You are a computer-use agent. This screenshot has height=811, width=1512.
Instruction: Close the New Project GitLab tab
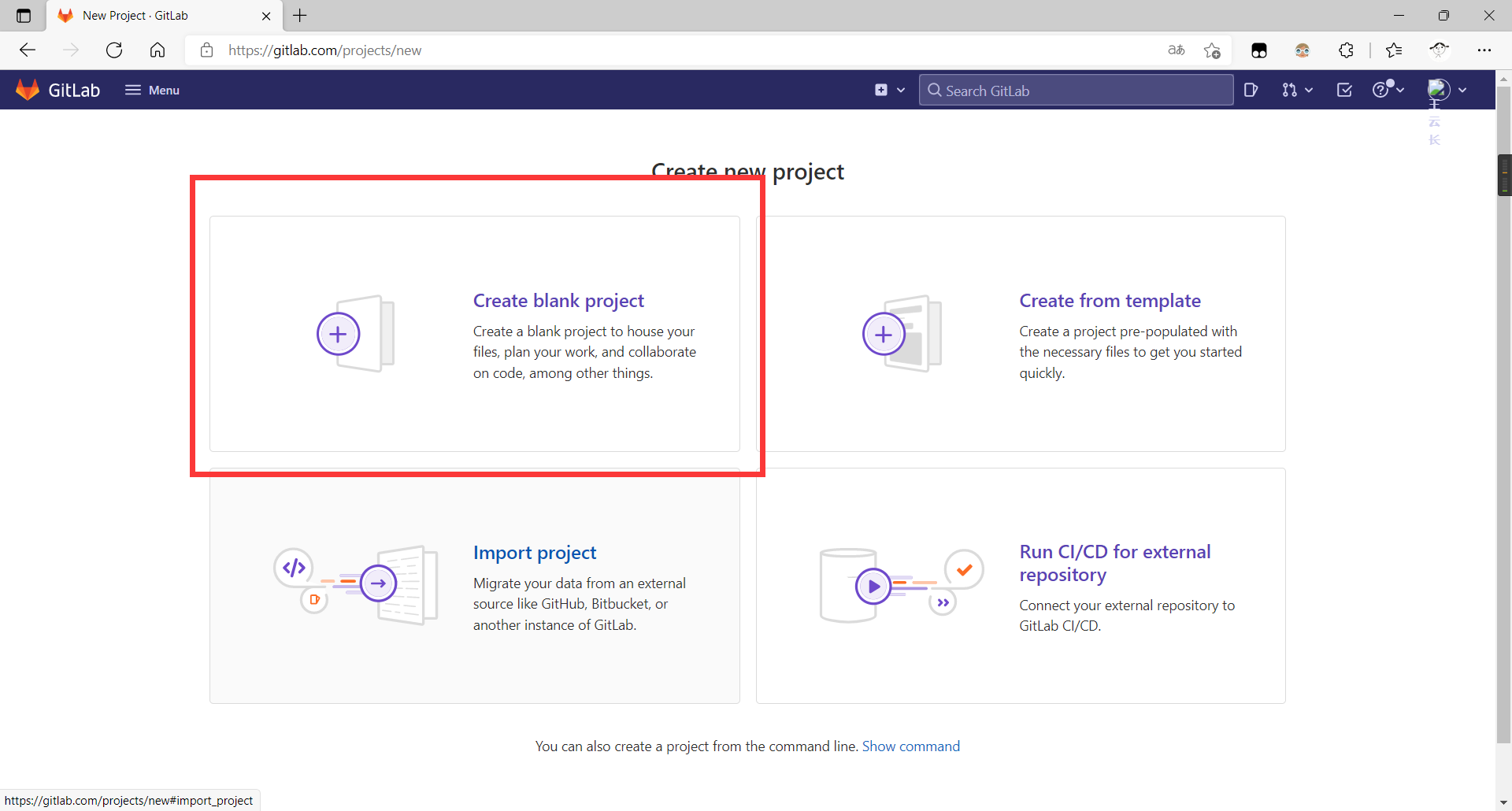click(266, 16)
